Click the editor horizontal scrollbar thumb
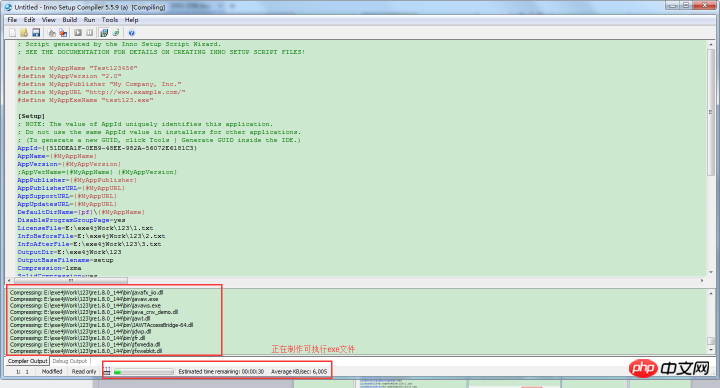720x388 pixels. (71, 280)
